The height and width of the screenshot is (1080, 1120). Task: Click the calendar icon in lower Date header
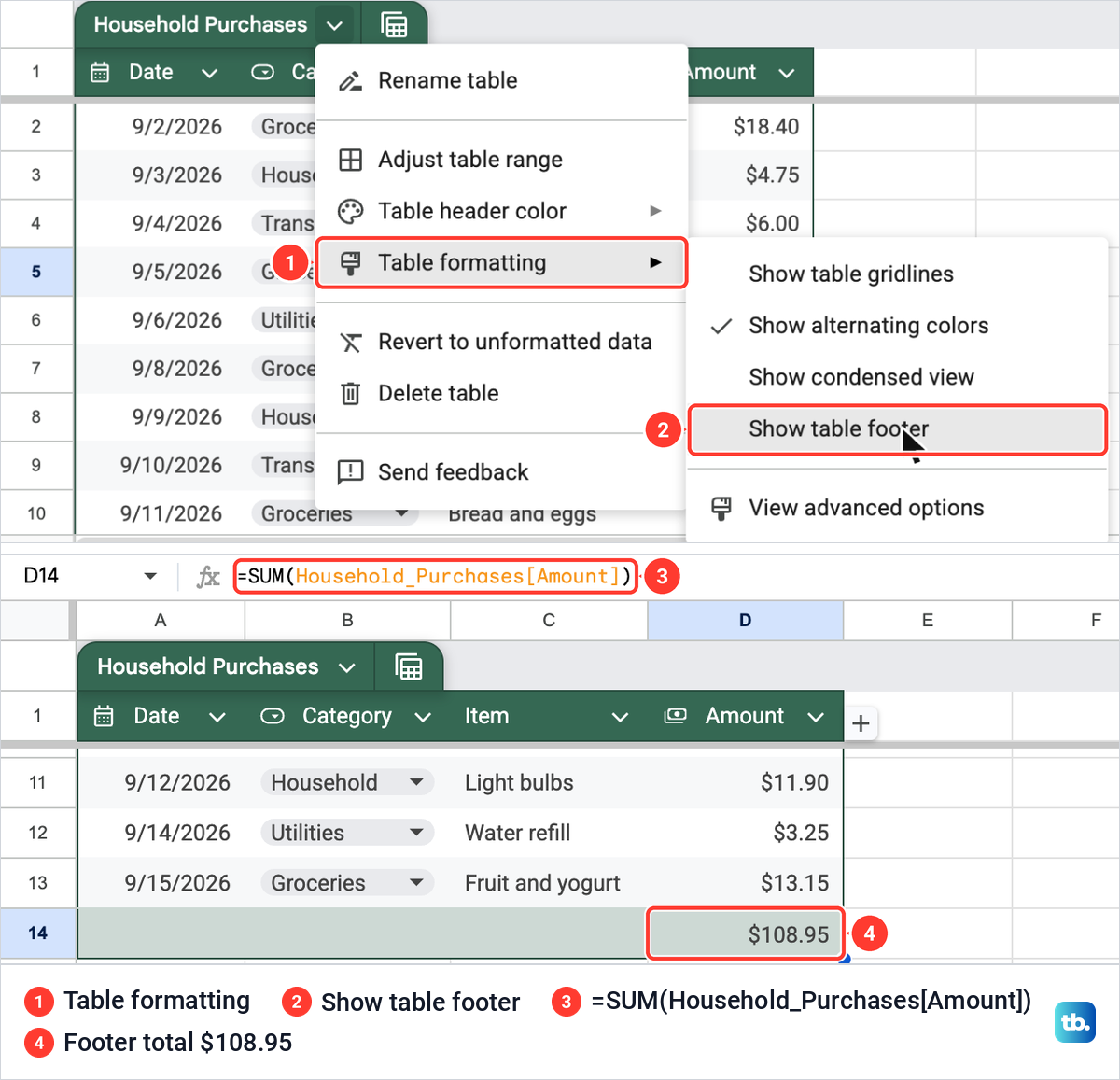tap(104, 716)
